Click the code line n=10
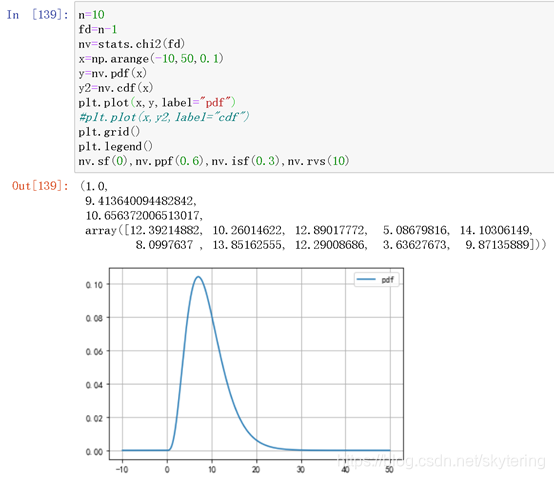 pyautogui.click(x=92, y=14)
